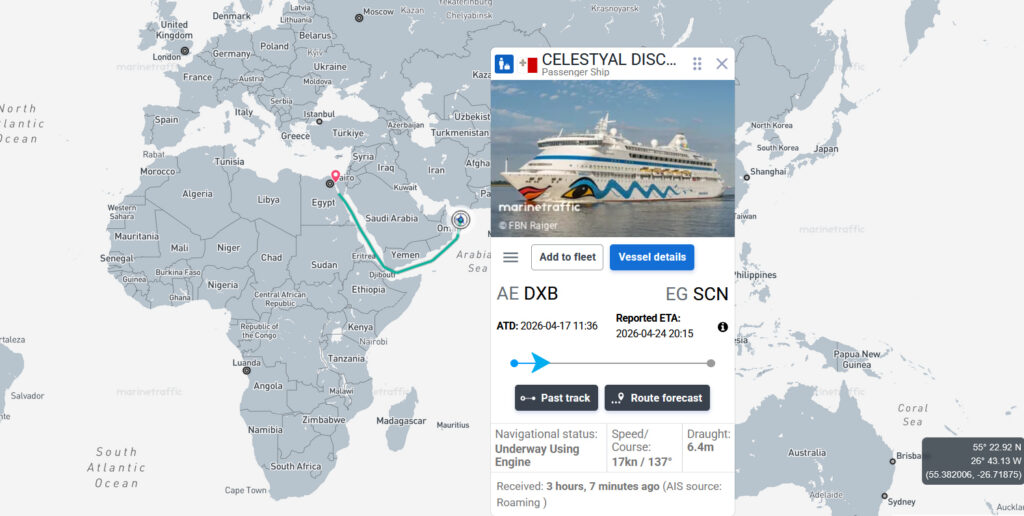Screen dimensions: 1024x516
Task: Click the Reported ETA info icon
Action: click(x=723, y=327)
